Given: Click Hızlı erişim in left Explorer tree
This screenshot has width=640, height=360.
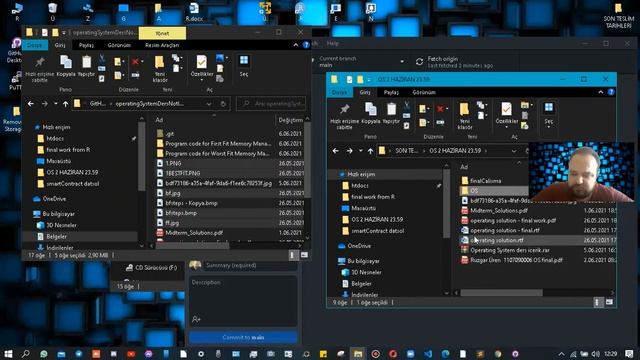Looking at the screenshot, I should pos(56,127).
